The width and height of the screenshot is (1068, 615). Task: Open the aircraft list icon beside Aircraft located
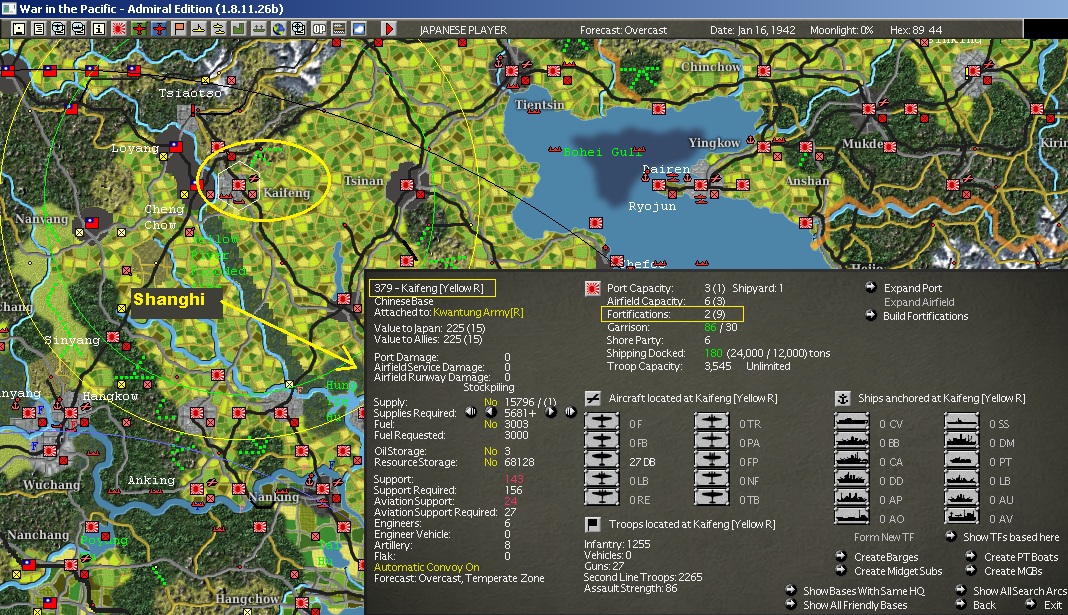[x=593, y=398]
